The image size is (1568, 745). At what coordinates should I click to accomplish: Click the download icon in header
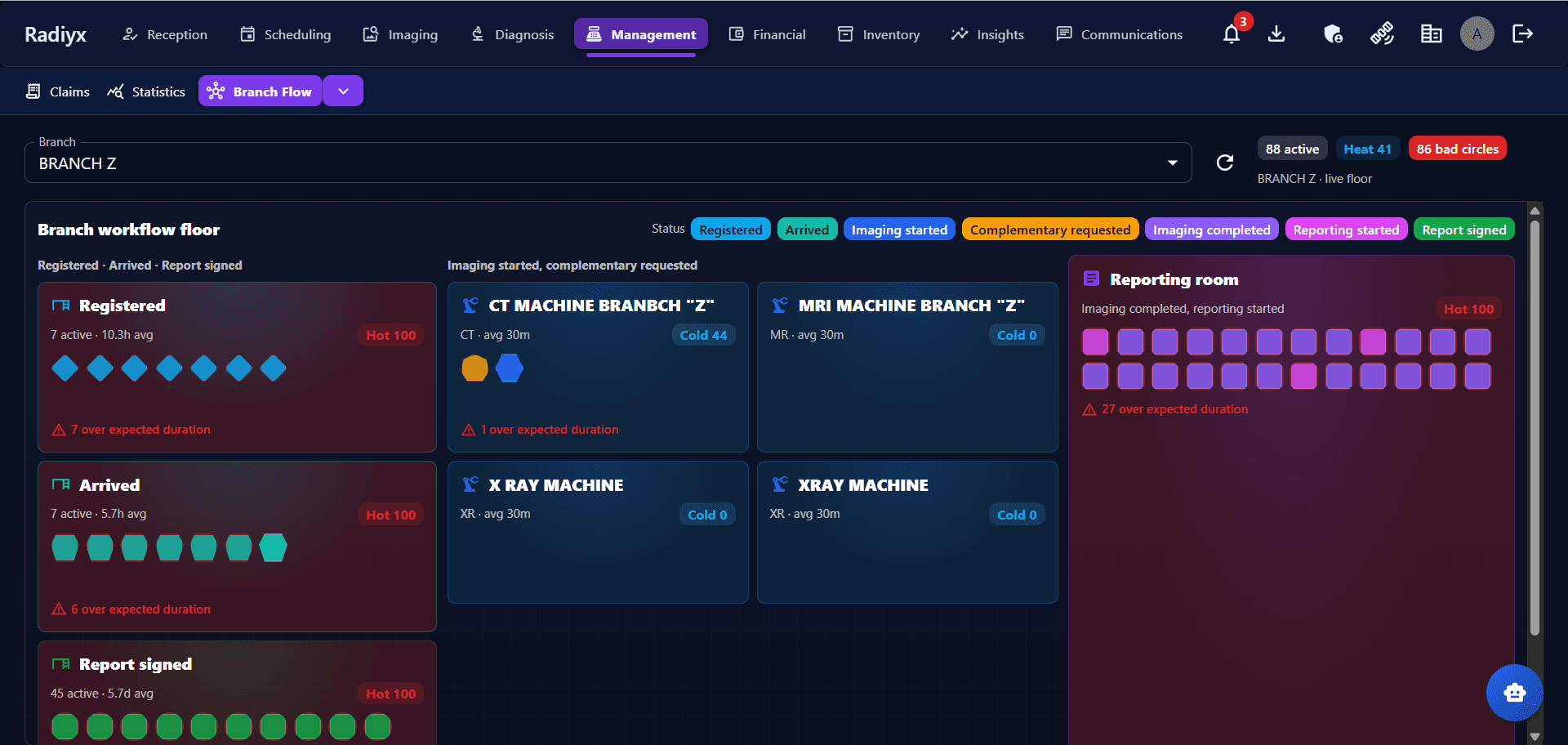(1276, 34)
